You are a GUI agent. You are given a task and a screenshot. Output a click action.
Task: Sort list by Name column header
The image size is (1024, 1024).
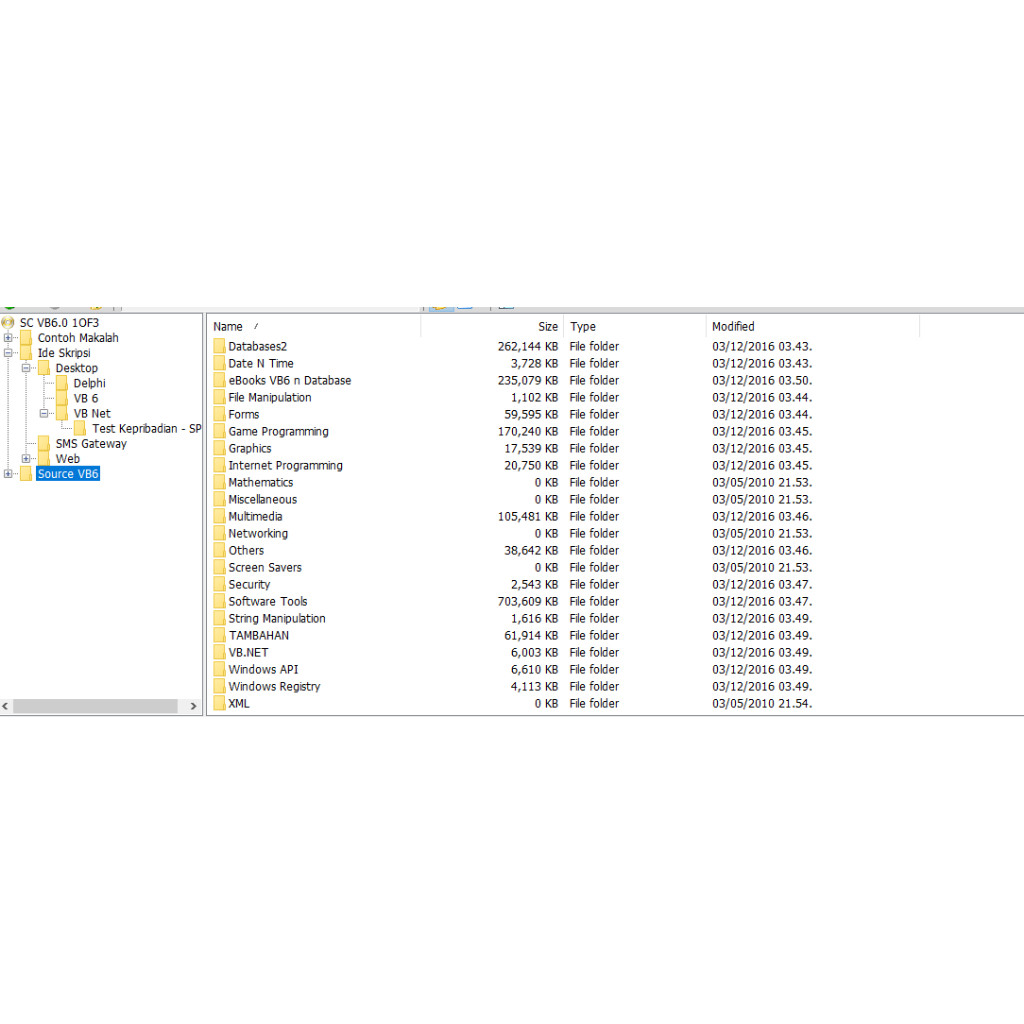coord(314,327)
